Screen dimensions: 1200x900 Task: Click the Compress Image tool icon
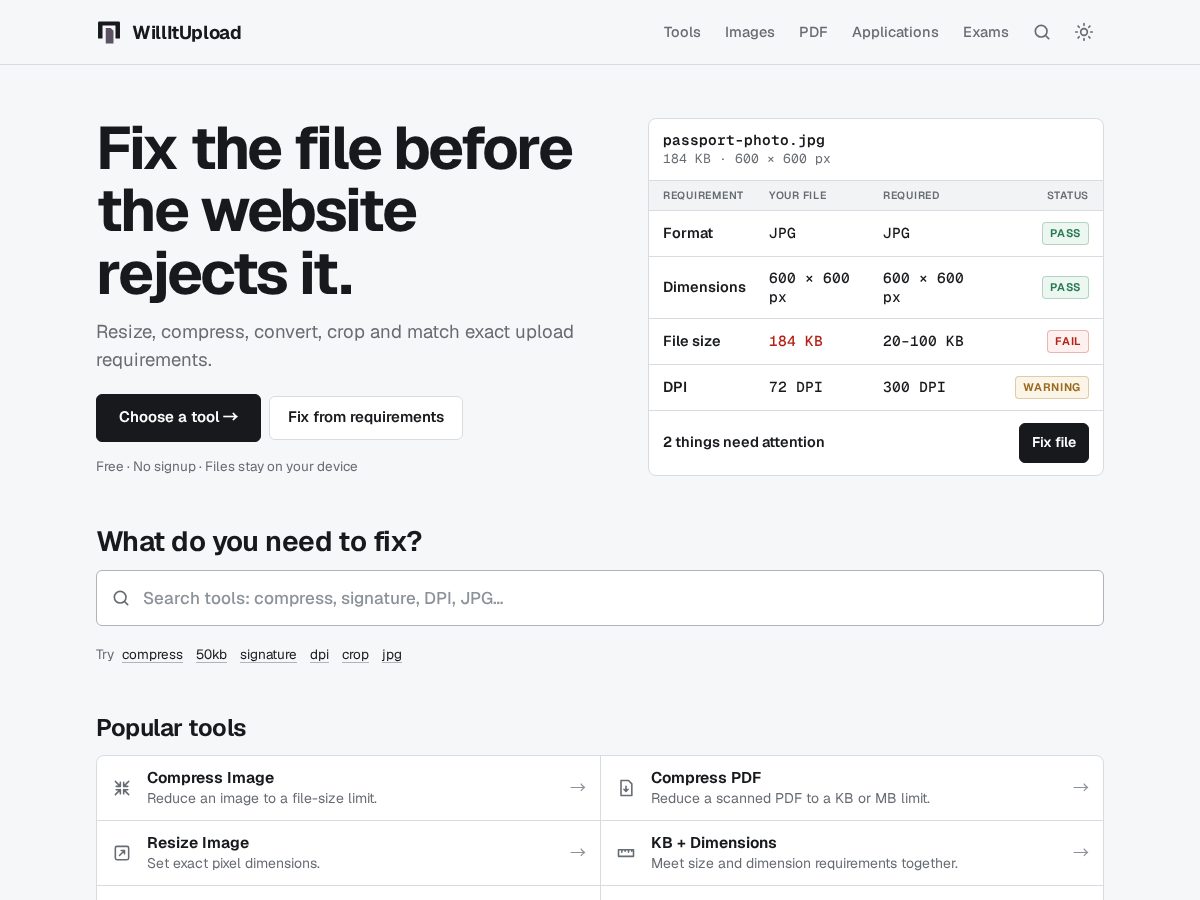coord(122,788)
